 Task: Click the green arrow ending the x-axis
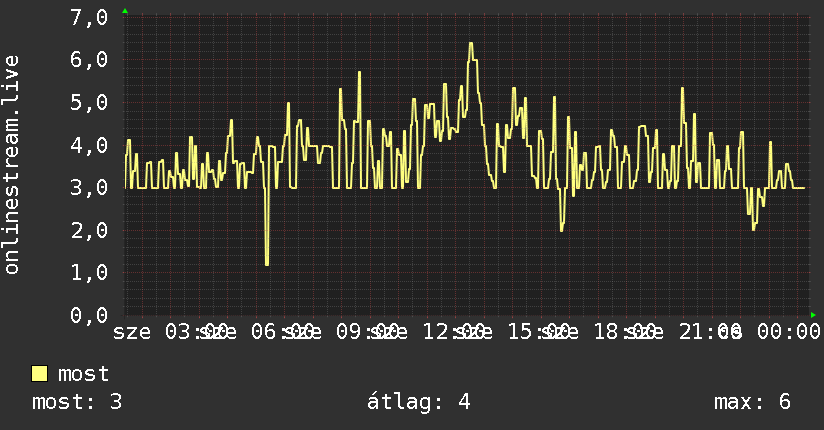[x=813, y=315]
